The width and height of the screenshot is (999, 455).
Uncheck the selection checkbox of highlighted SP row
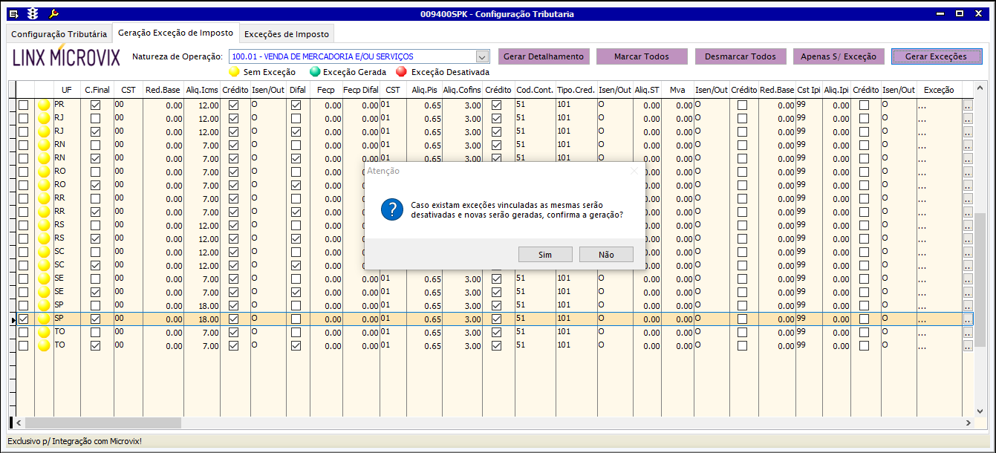click(x=23, y=319)
